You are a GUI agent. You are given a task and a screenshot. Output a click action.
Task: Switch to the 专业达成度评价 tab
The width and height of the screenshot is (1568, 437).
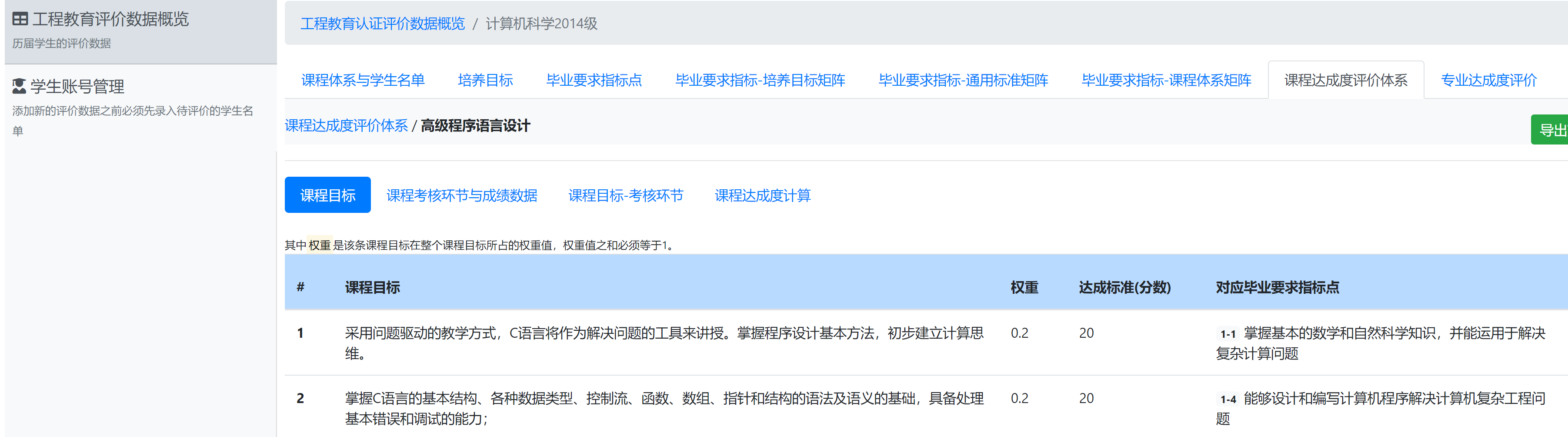[1488, 80]
